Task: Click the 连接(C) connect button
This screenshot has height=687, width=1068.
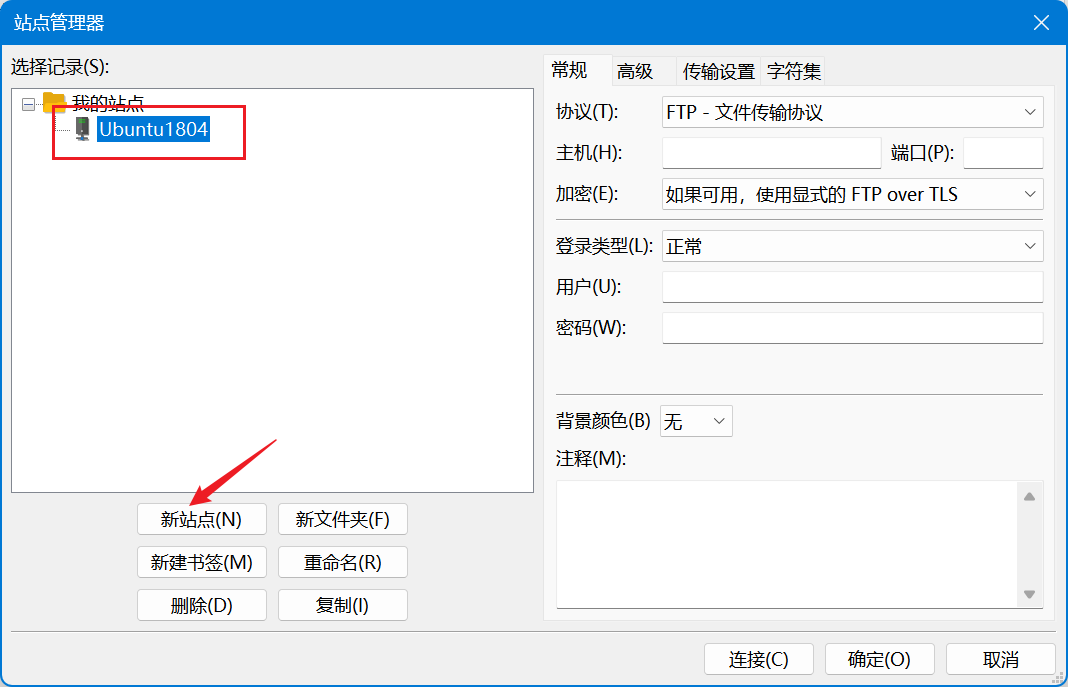Action: click(x=759, y=659)
